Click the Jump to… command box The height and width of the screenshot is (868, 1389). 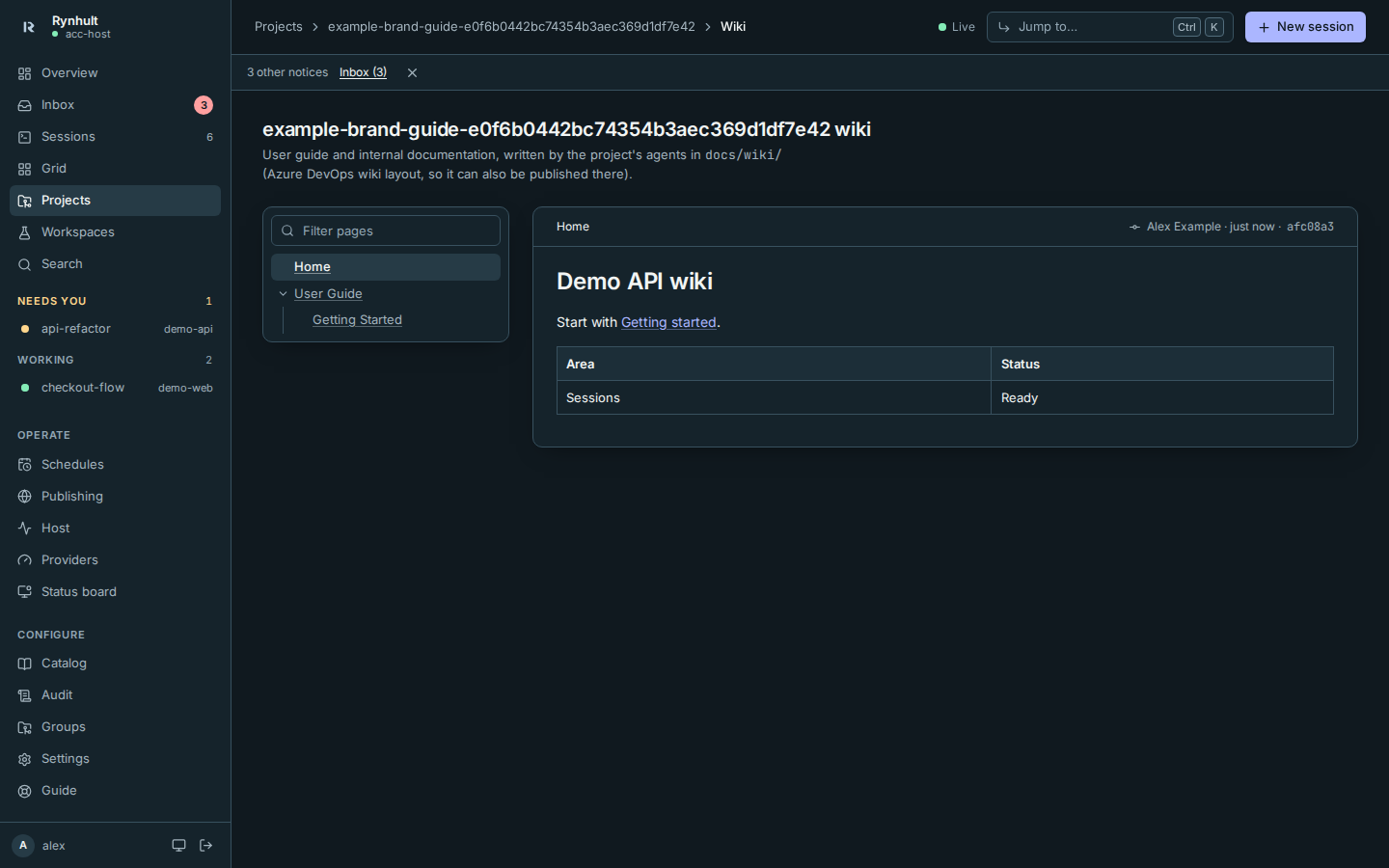1109,27
